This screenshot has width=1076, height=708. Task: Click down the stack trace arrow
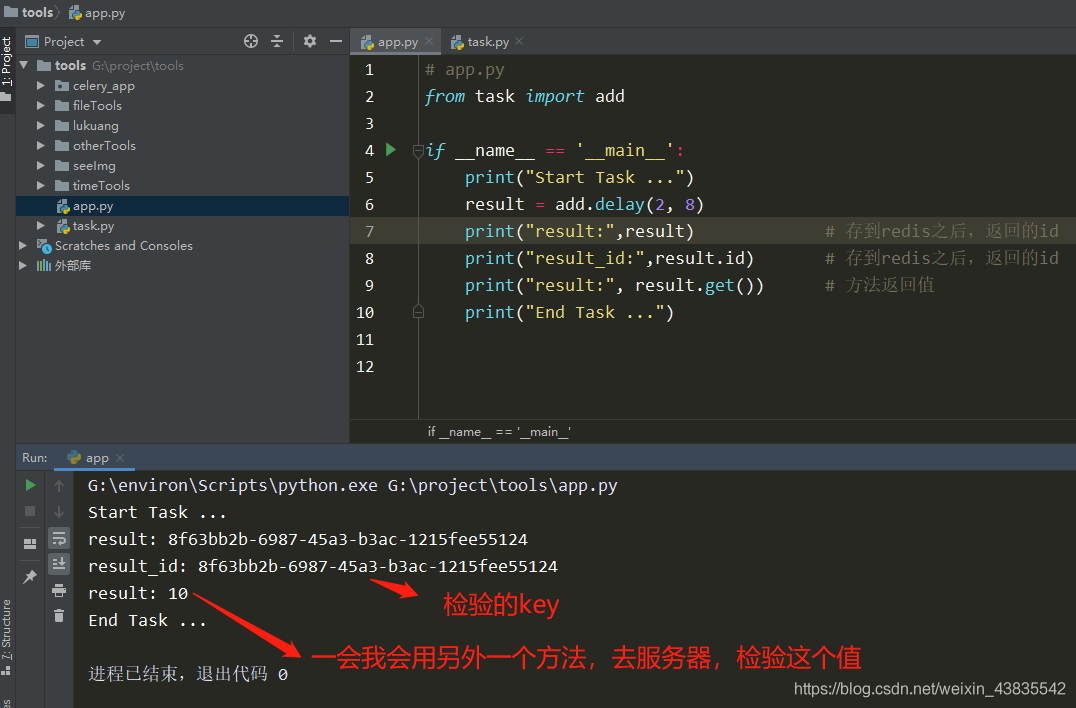click(59, 512)
